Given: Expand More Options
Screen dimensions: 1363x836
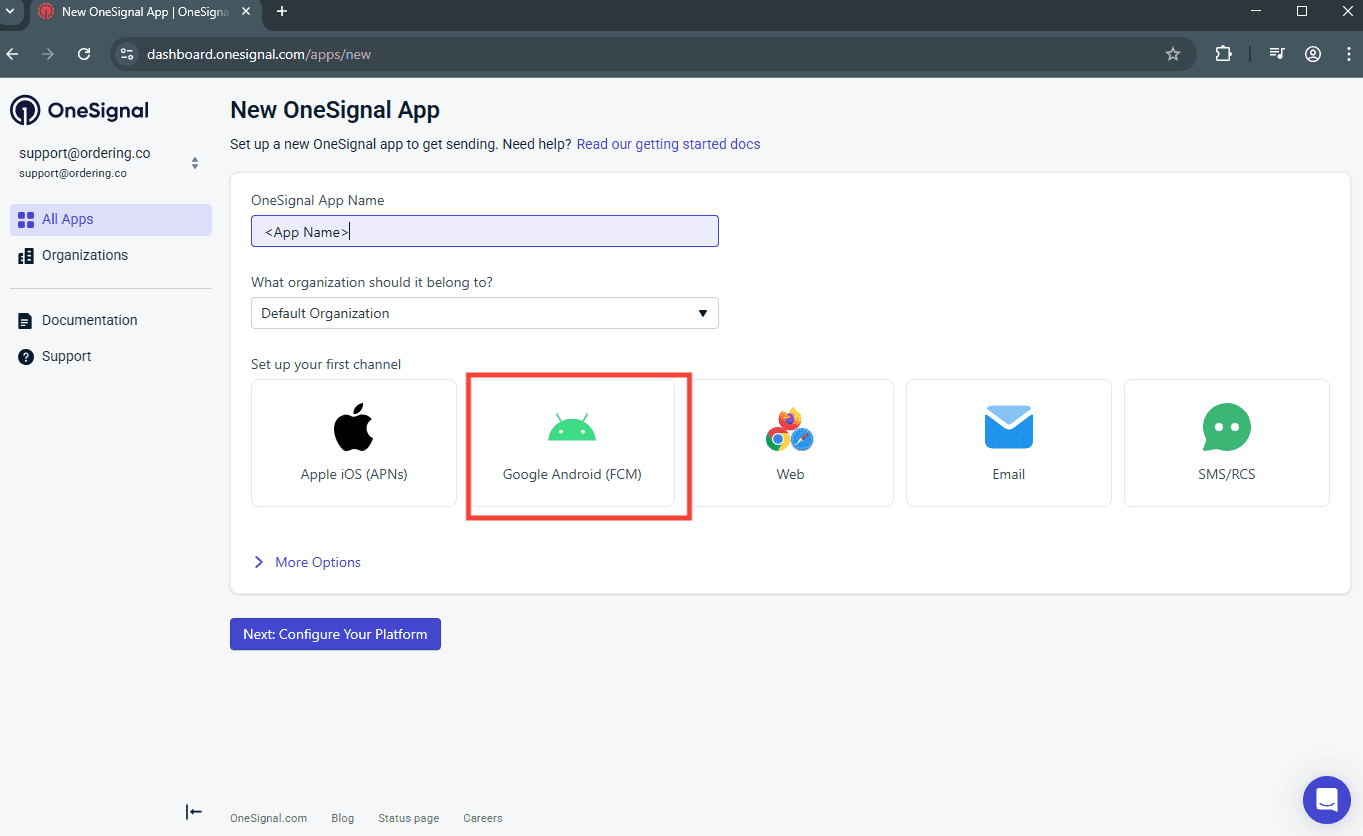Looking at the screenshot, I should click(306, 562).
